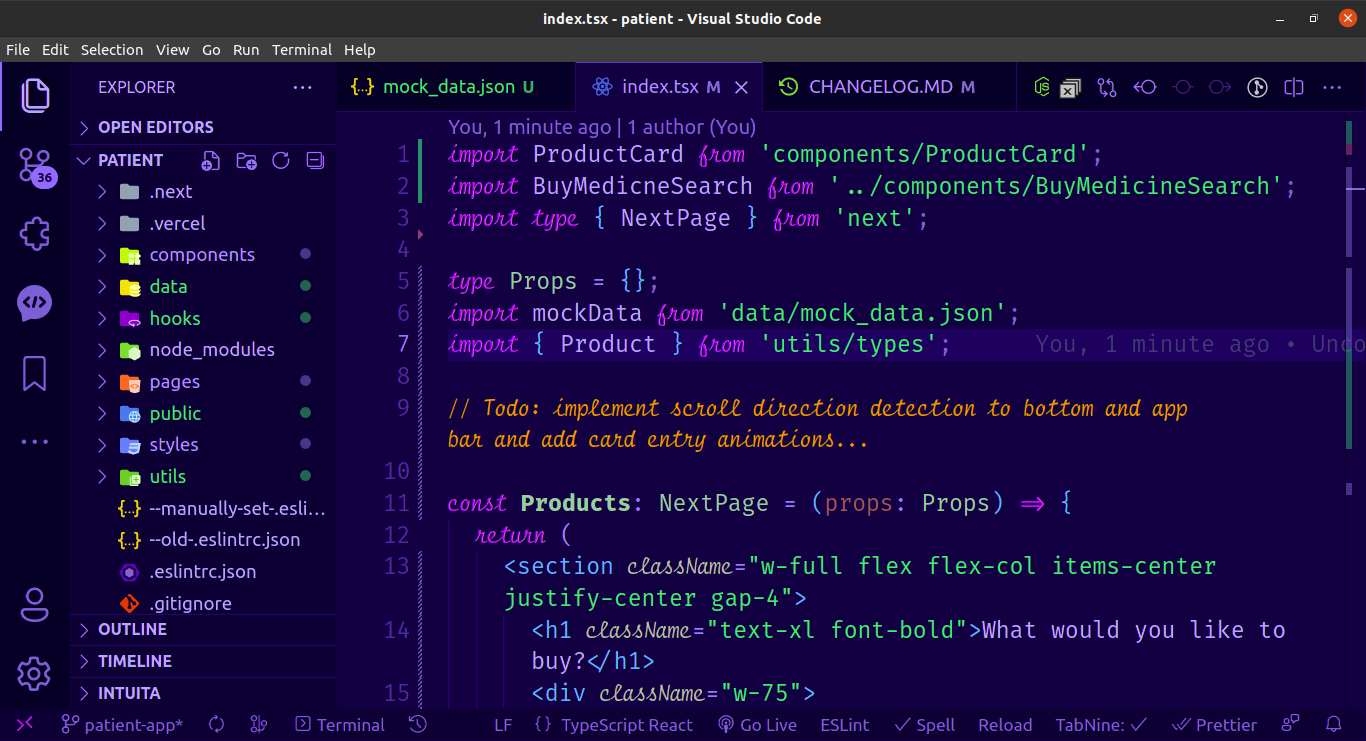
Task: Open the Terminal menu
Action: point(302,49)
